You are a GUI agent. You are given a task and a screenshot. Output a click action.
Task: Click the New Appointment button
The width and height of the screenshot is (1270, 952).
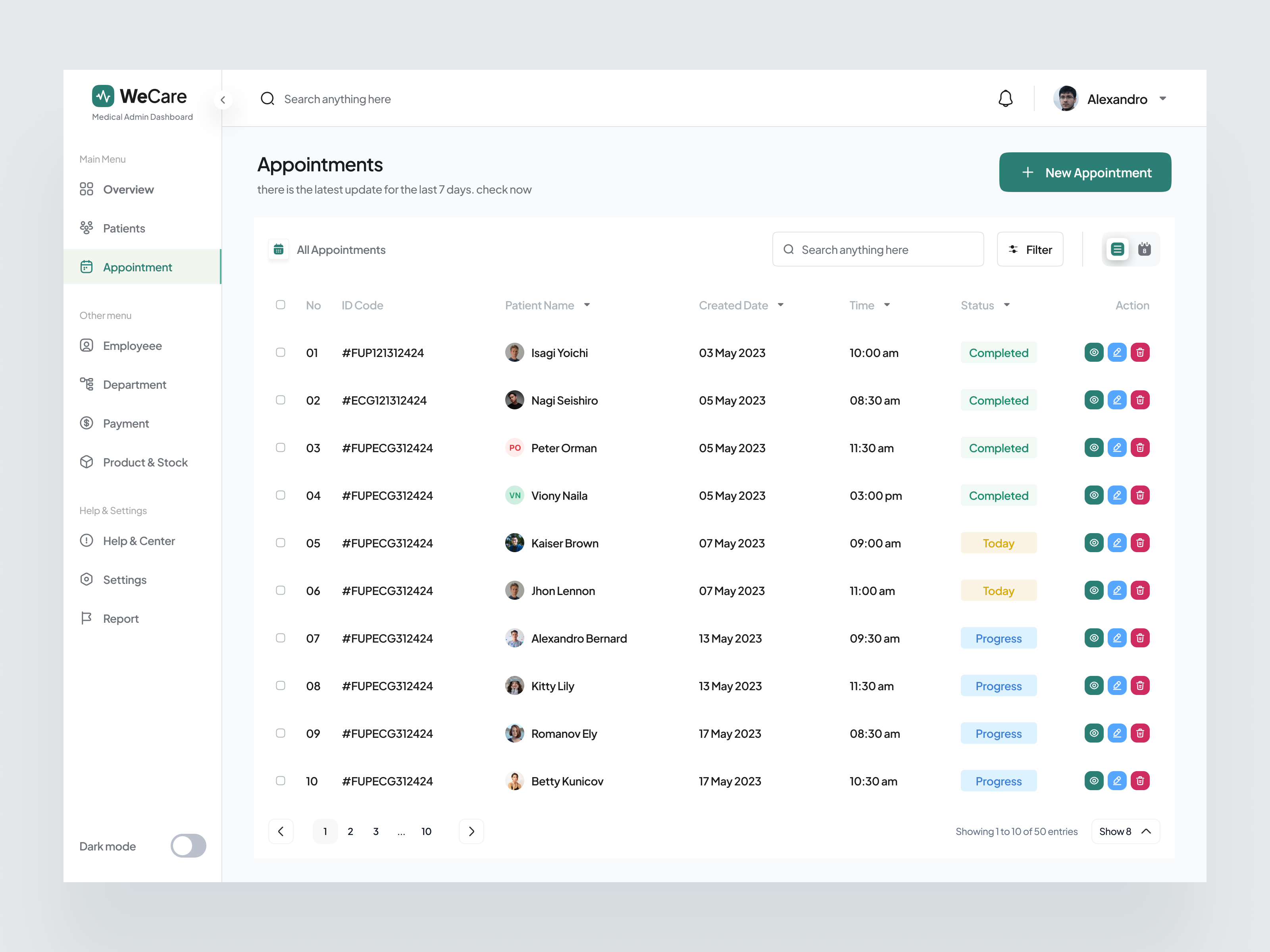tap(1085, 172)
